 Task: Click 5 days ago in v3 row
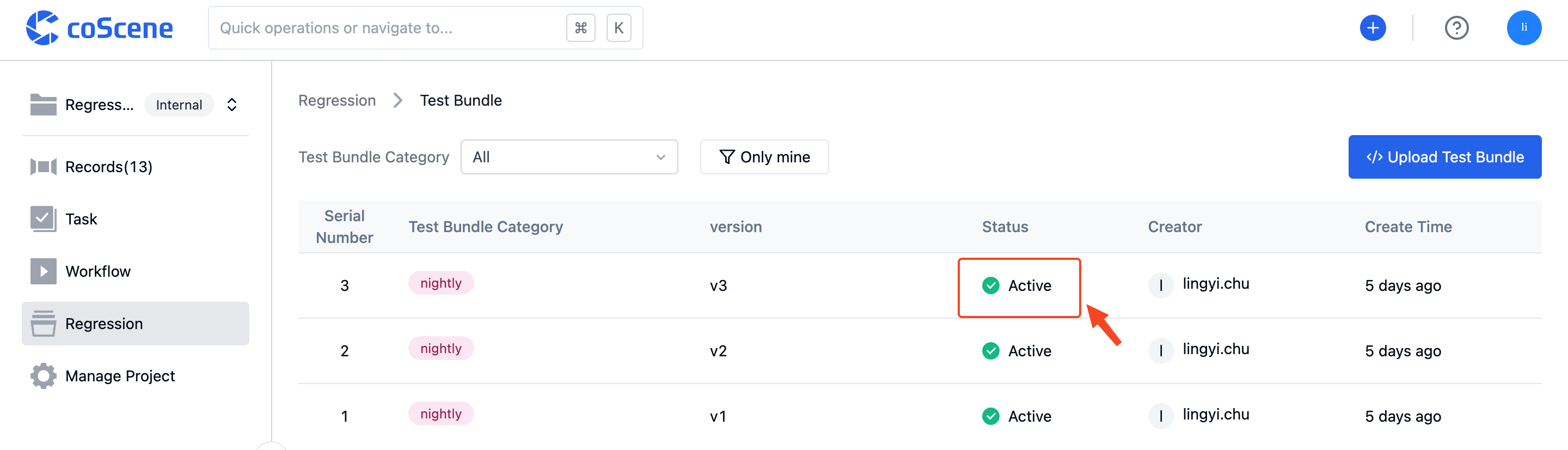(x=1402, y=285)
